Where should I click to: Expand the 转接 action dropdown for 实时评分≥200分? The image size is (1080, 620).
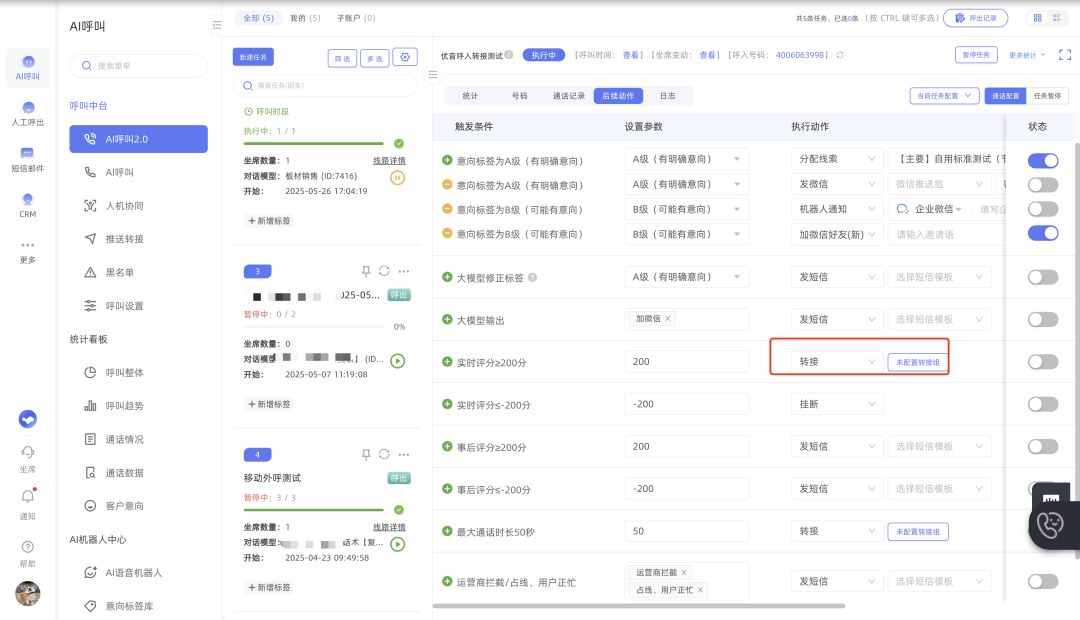(x=836, y=362)
